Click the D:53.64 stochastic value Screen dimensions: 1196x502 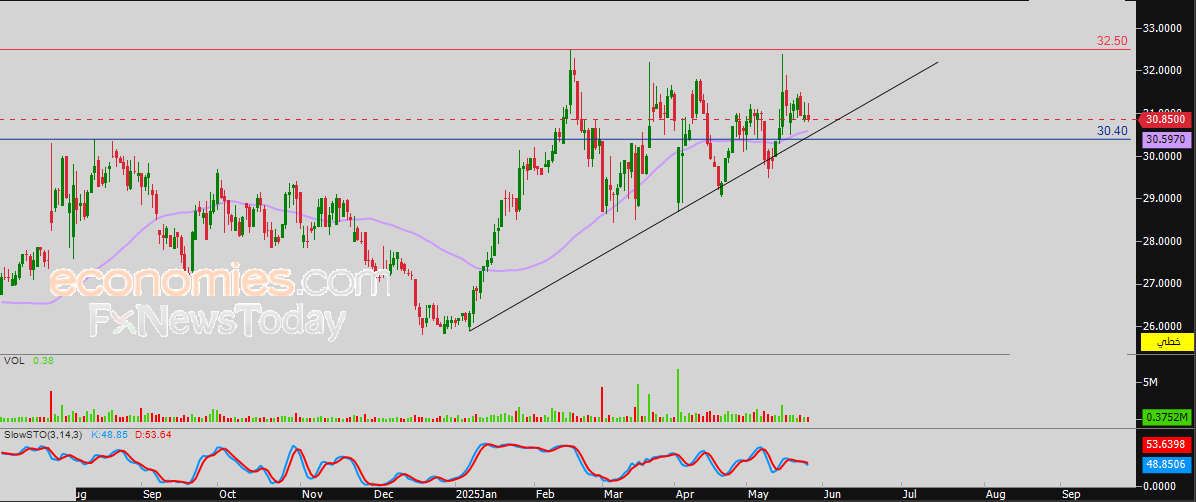[x=153, y=434]
